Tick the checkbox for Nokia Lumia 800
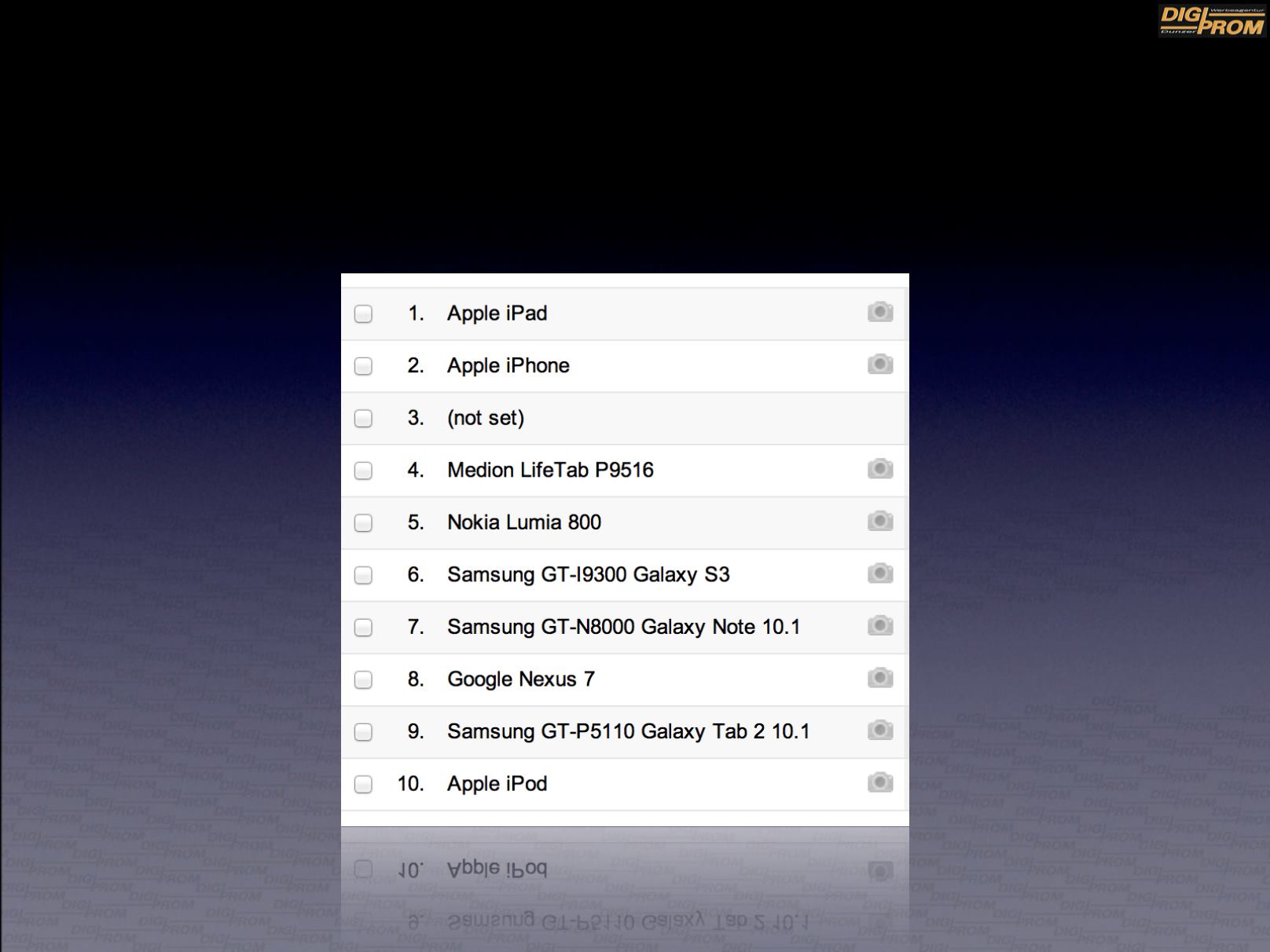The image size is (1270, 952). [x=363, y=523]
